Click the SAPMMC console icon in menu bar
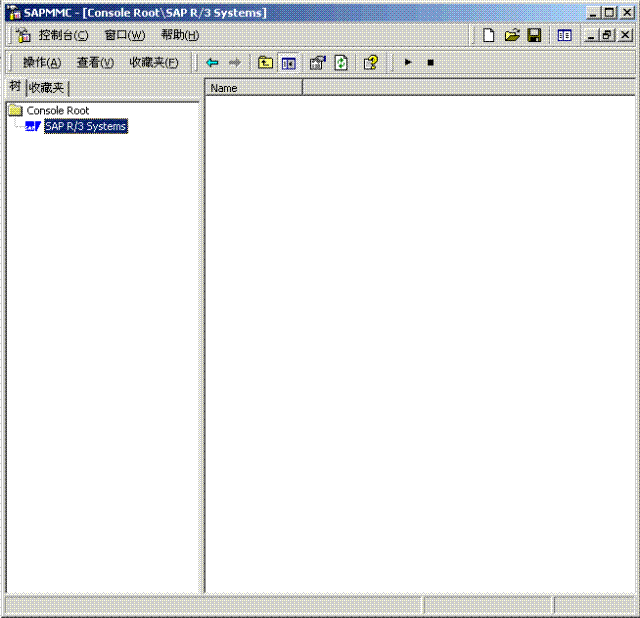The height and width of the screenshot is (618, 640). (x=23, y=36)
